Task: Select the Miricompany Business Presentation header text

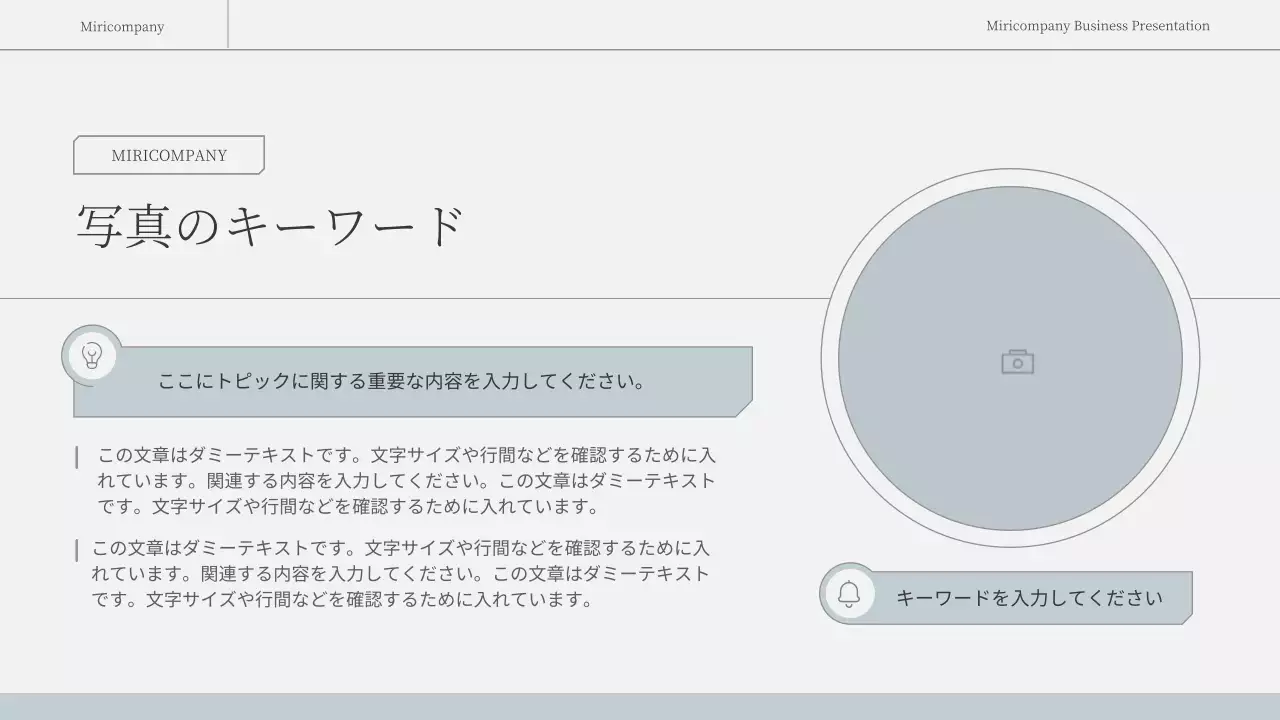Action: pos(1097,26)
